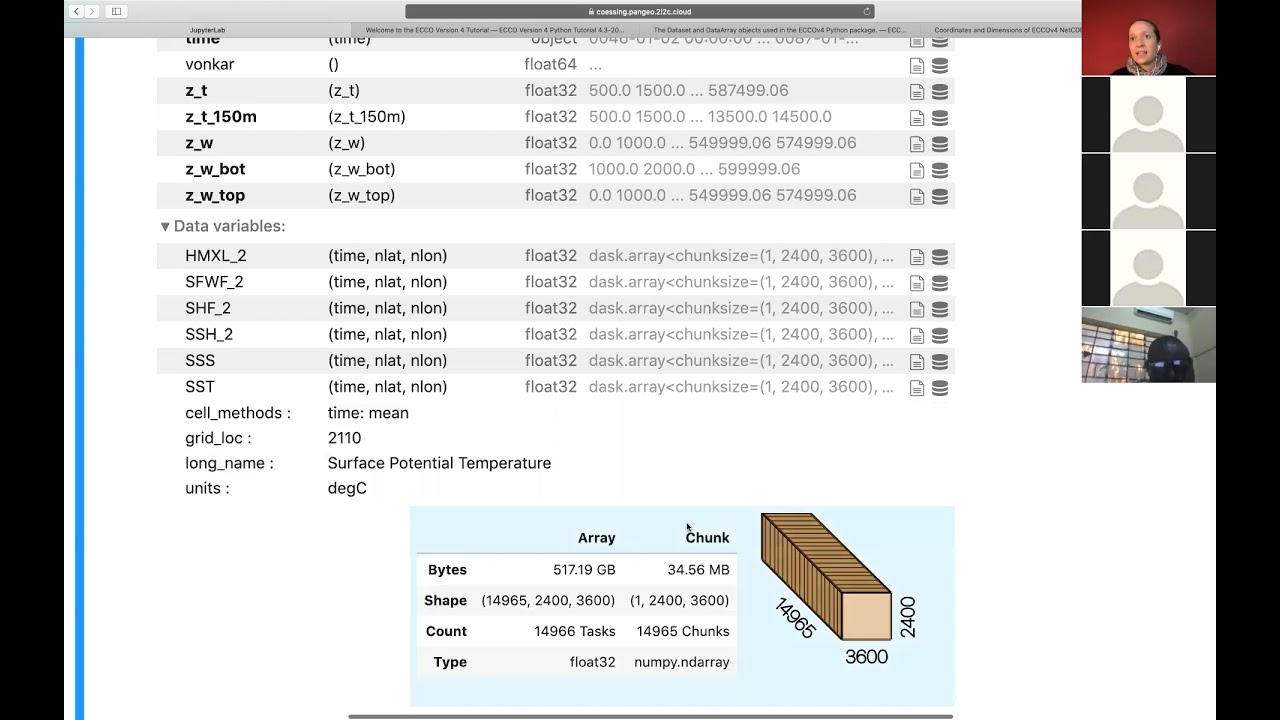Reload the page in address bar
1280x720 pixels.
coord(866,11)
